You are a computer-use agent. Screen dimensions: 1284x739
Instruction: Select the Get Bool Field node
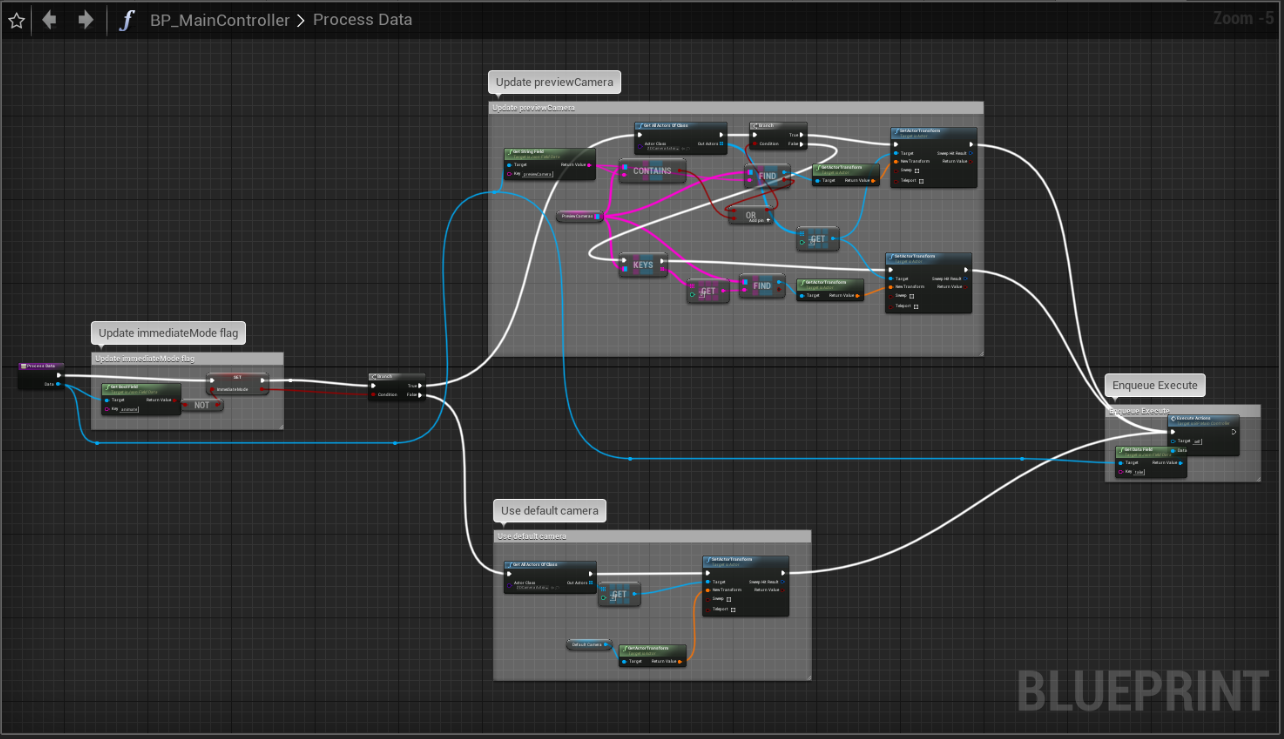pyautogui.click(x=141, y=398)
